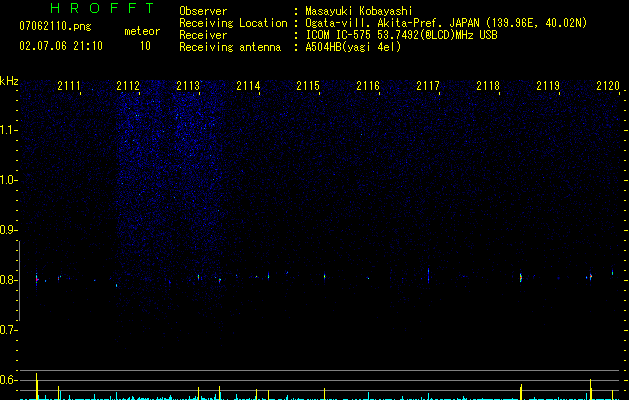
Task: Click the Observer label
Action: [203, 11]
